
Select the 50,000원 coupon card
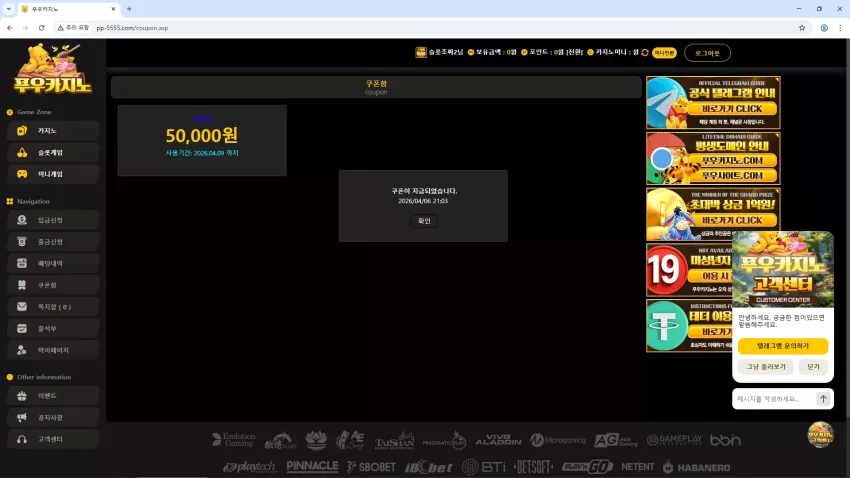(x=202, y=140)
